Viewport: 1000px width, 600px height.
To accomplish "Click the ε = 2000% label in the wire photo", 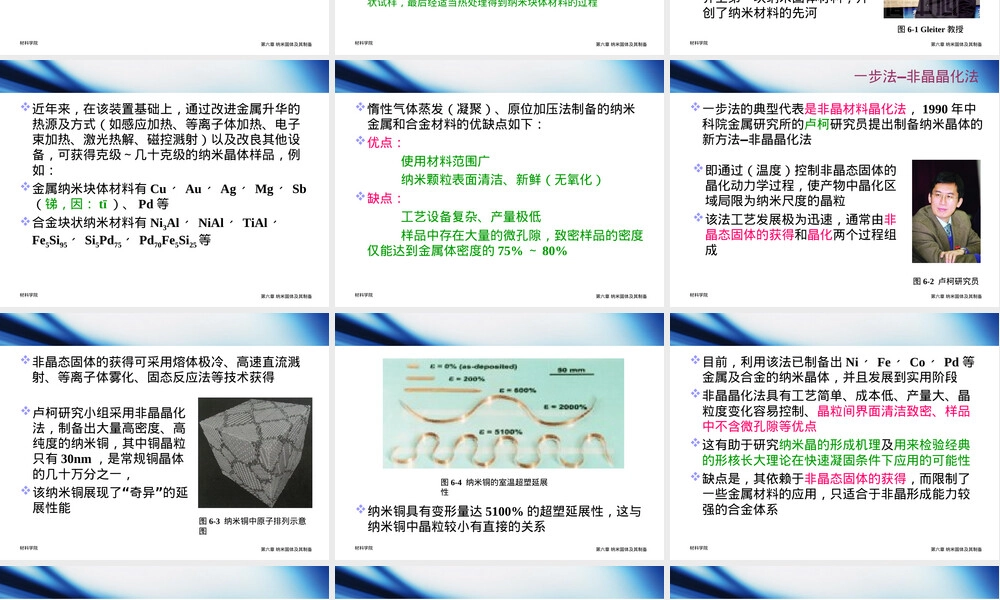I will (x=565, y=407).
